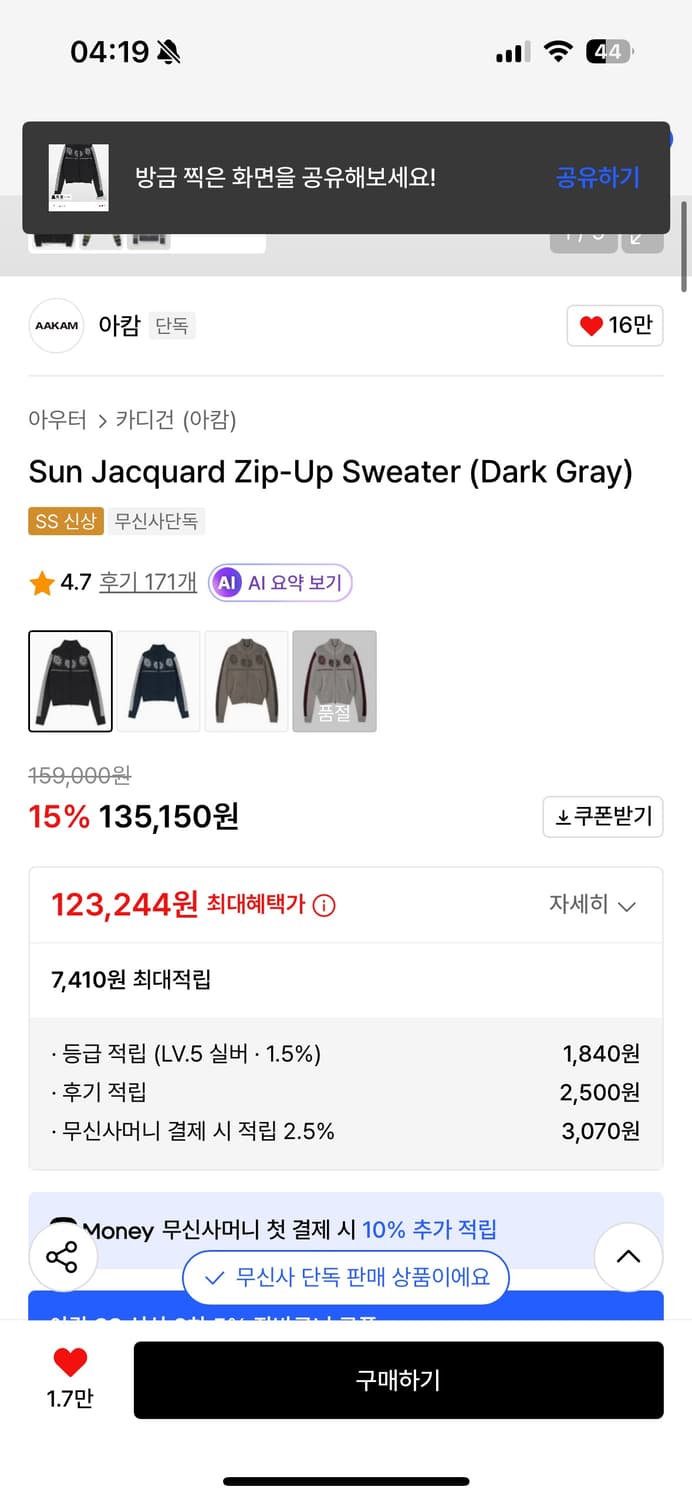Tap the sold-out 품절 color variant

click(x=334, y=681)
